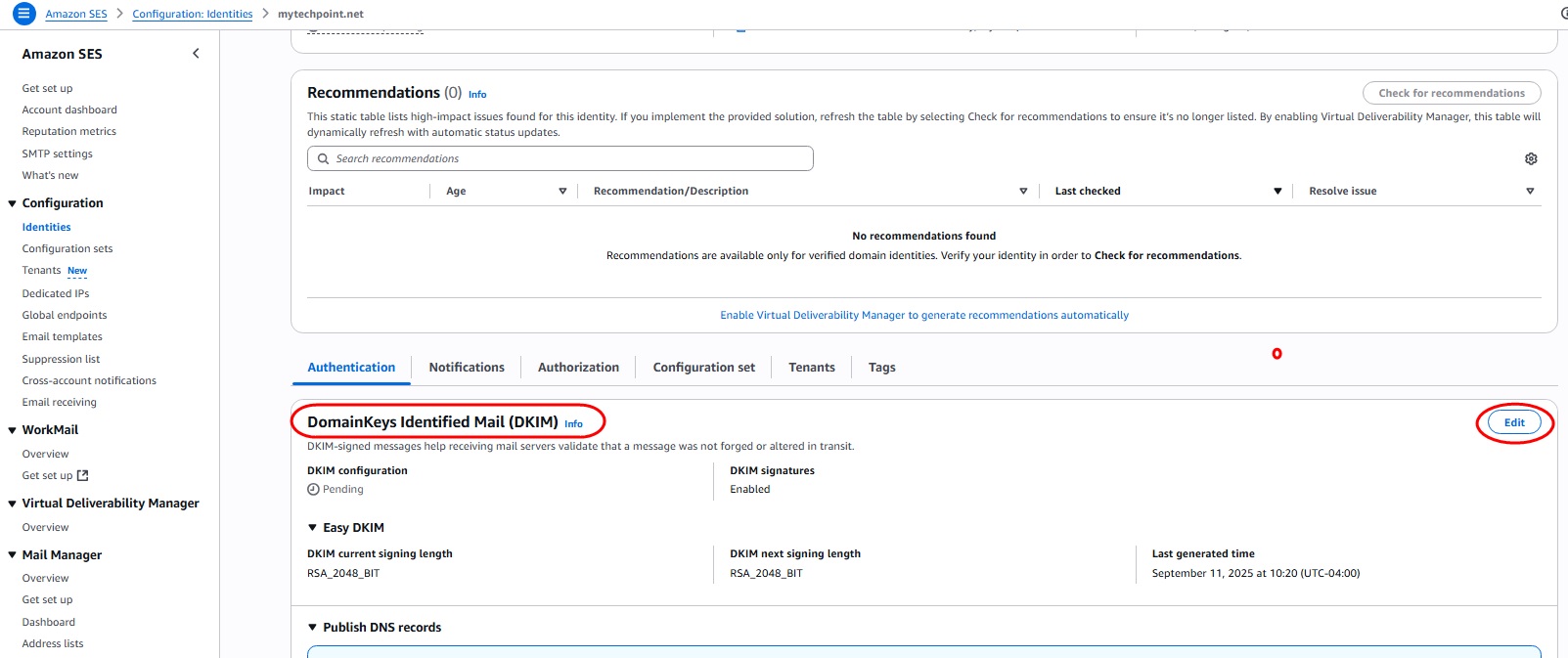Collapse the Amazon SES sidebar arrow
This screenshot has height=658, width=1568.
click(x=196, y=54)
